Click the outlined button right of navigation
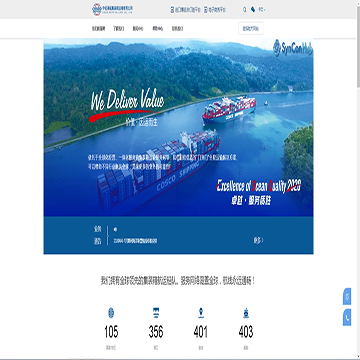Screen dimensions: 360x360 click(x=251, y=28)
